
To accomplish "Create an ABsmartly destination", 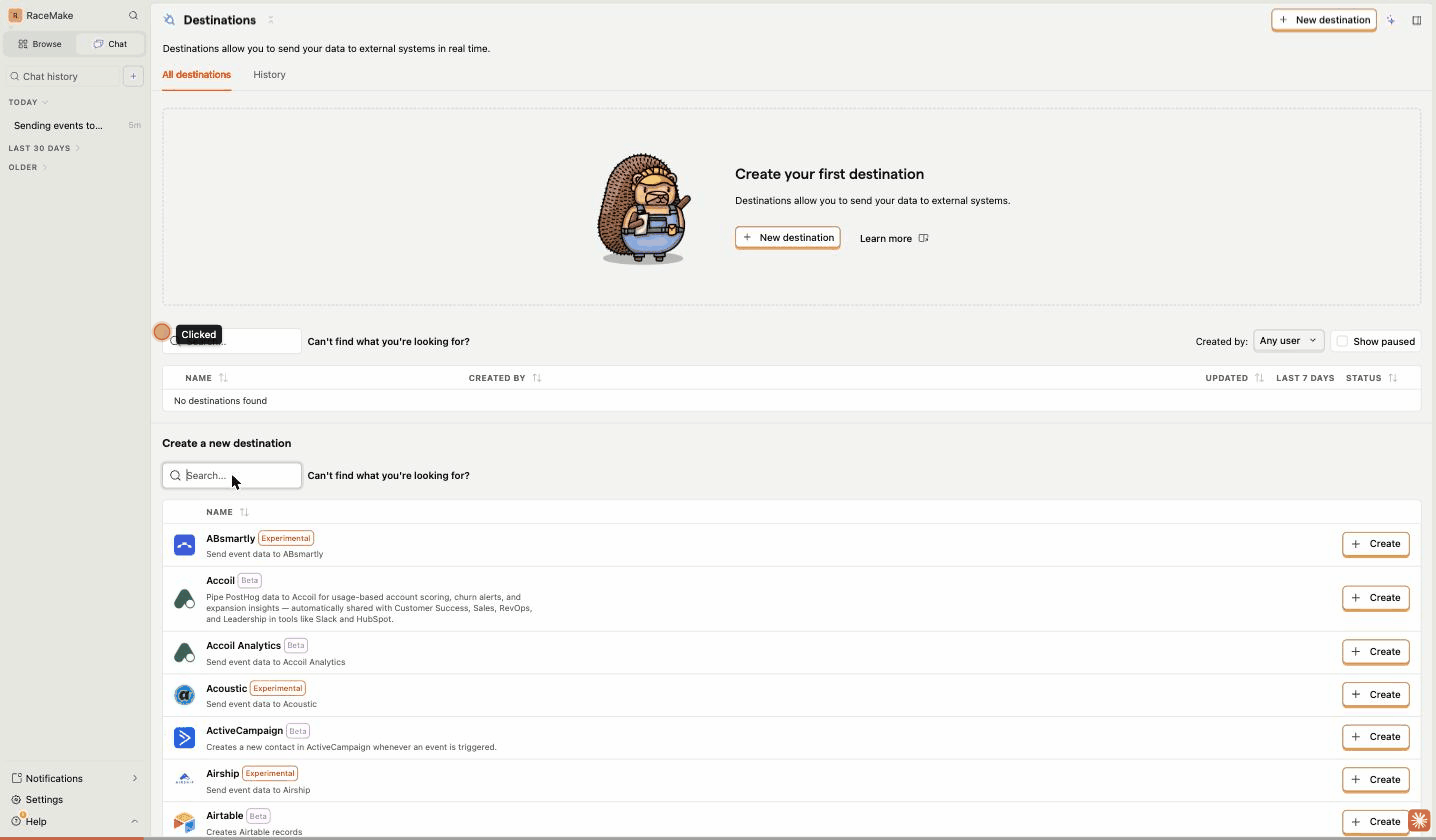I will coord(1375,544).
